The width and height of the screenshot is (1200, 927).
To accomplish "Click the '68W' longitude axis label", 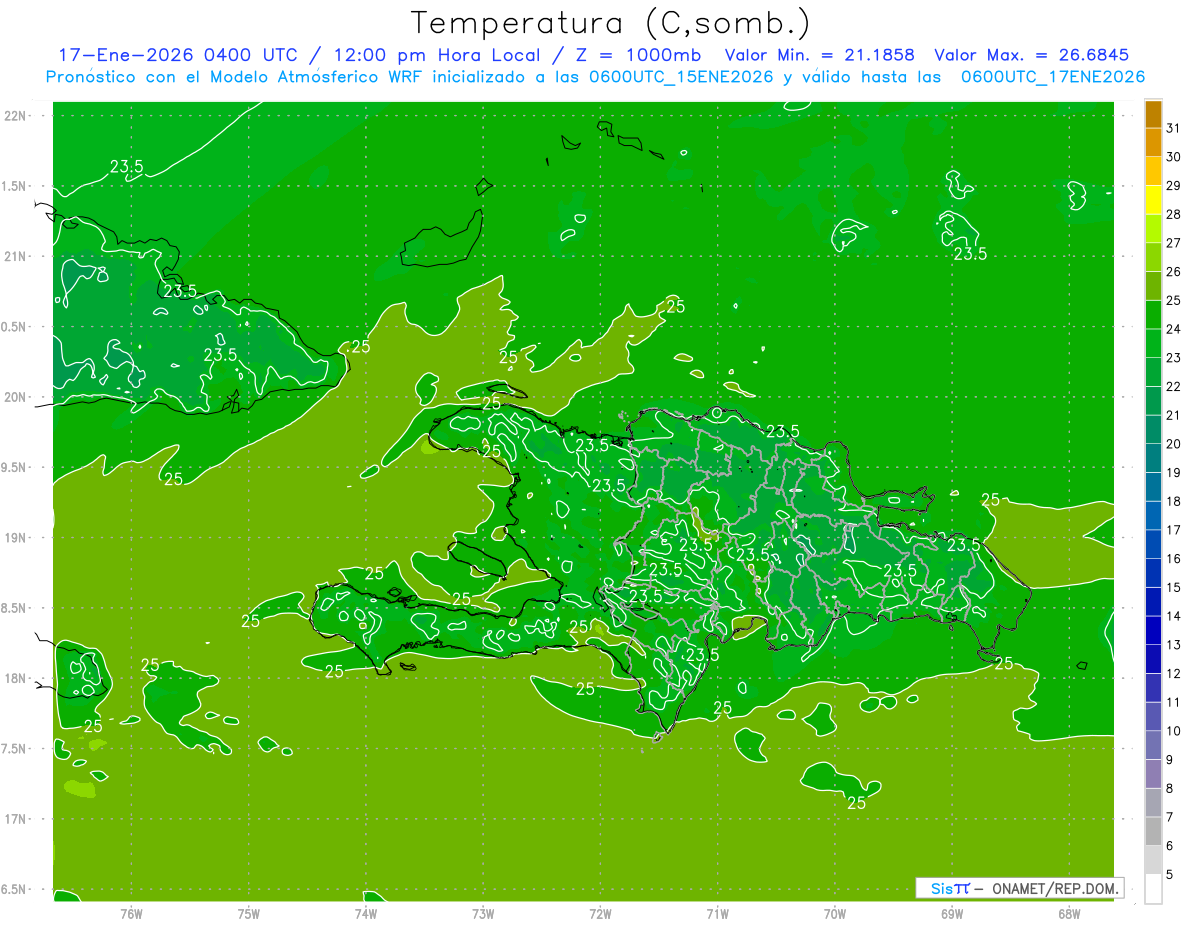I will 1069,914.
